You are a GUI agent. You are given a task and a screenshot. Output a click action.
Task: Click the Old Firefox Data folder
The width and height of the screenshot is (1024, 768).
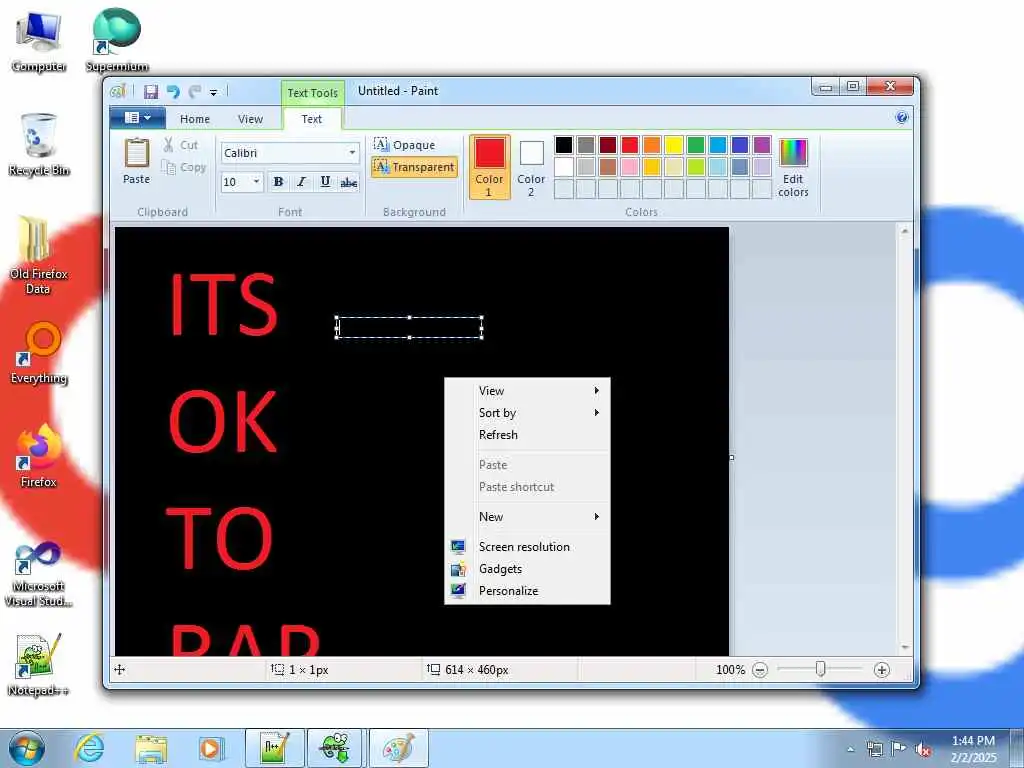pos(39,255)
